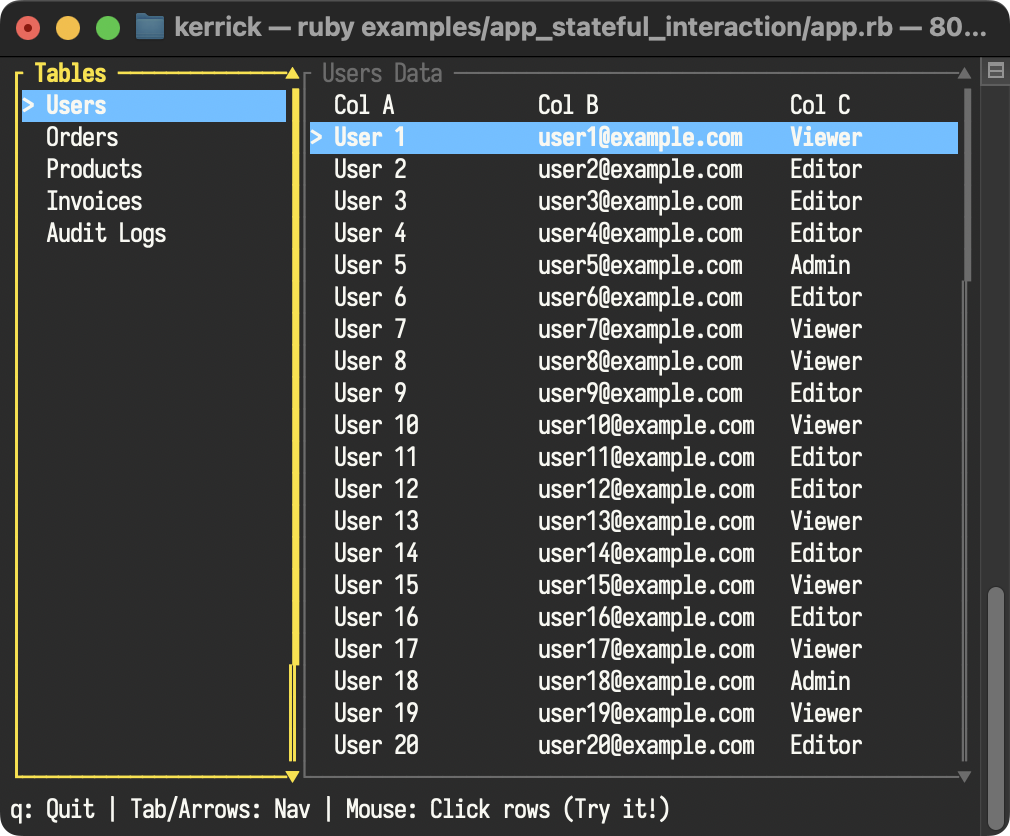Click user6@example.com email
The height and width of the screenshot is (836, 1010).
(x=640, y=298)
